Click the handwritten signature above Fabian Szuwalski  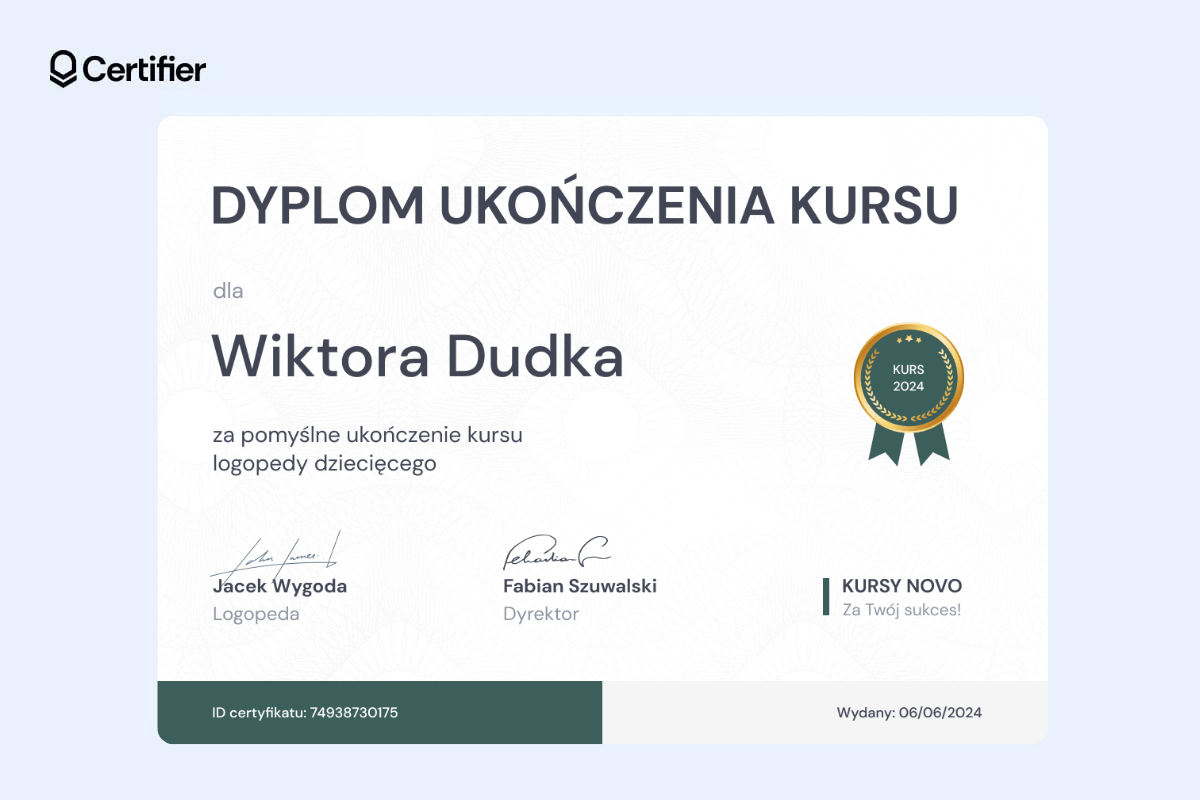(556, 551)
